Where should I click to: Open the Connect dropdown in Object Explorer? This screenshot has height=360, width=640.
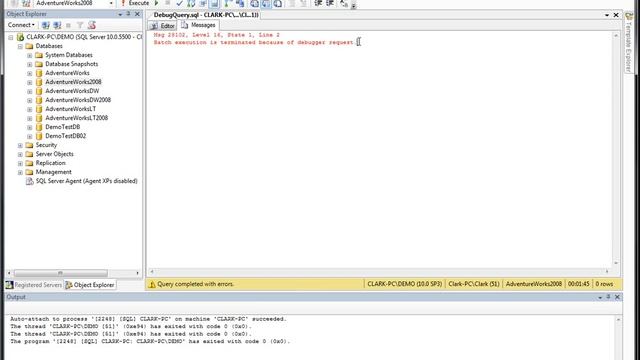[x=21, y=25]
